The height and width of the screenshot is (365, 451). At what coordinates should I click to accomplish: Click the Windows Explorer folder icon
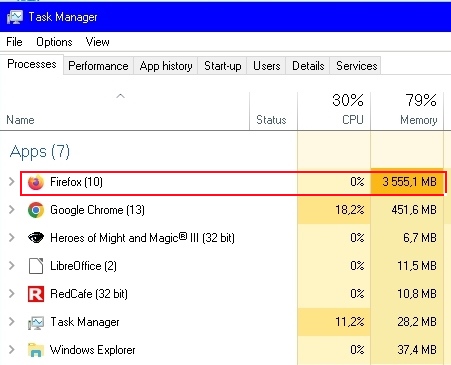point(36,350)
